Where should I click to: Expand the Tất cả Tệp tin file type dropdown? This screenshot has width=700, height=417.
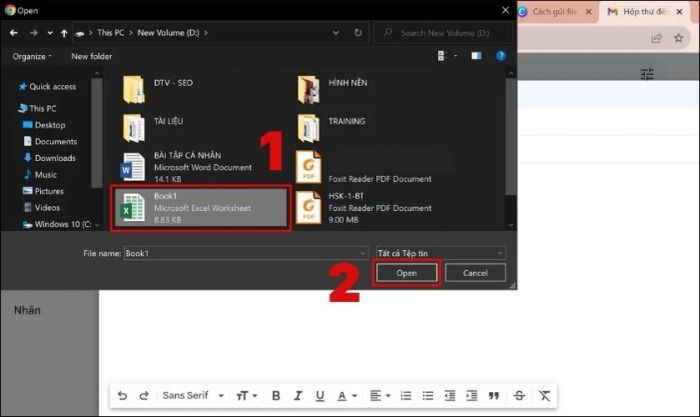pos(440,253)
